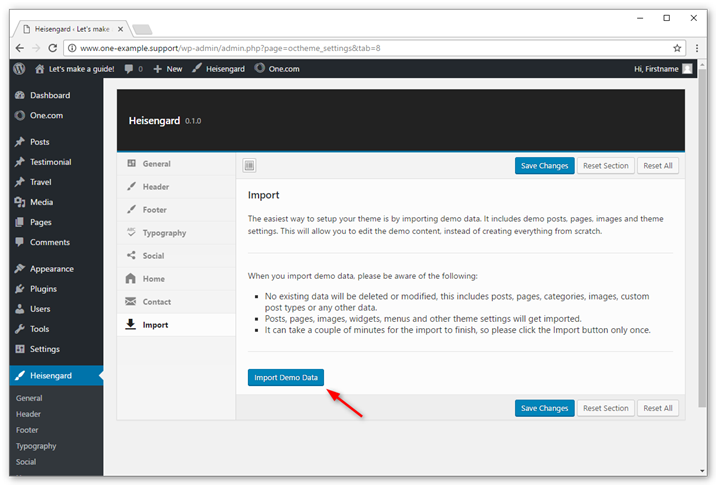The height and width of the screenshot is (485, 716).
Task: Click the top Reset Section button
Action: point(605,165)
